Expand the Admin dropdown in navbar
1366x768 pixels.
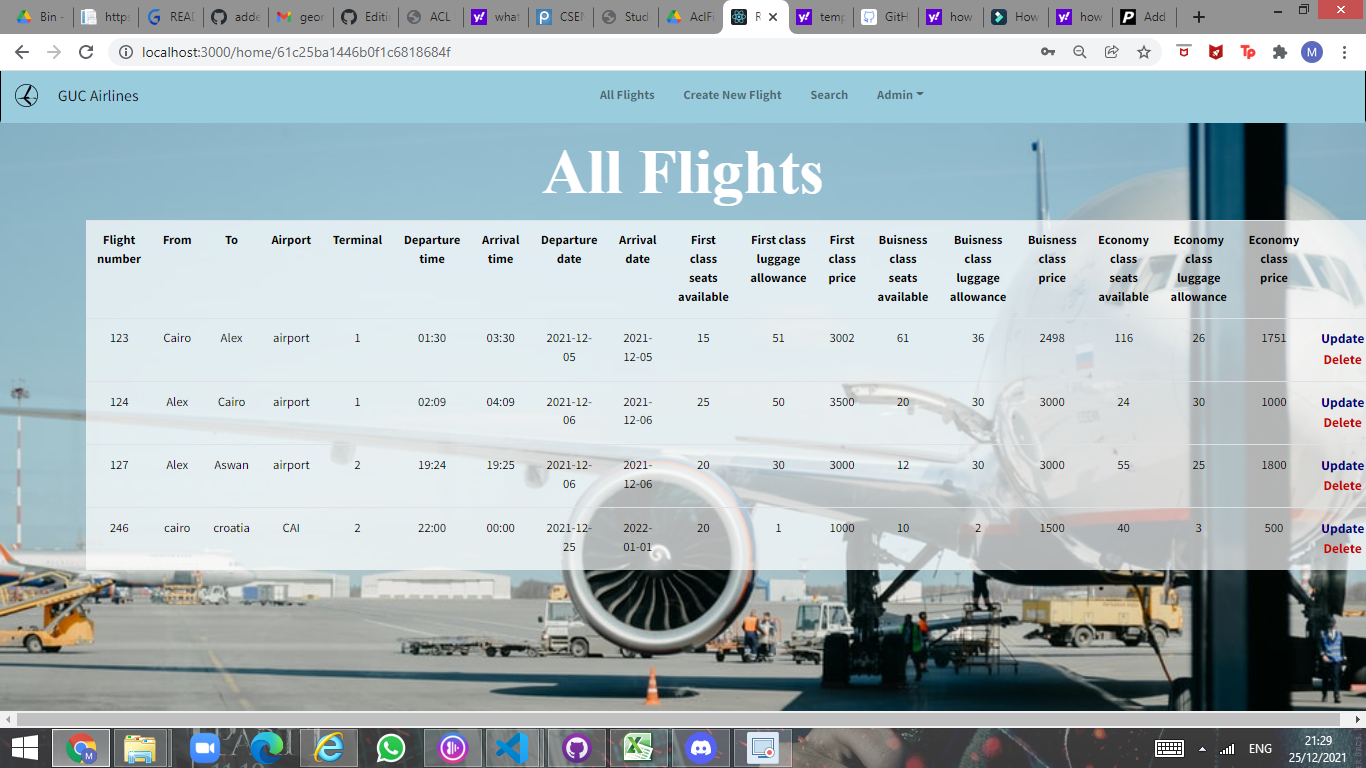pos(900,95)
